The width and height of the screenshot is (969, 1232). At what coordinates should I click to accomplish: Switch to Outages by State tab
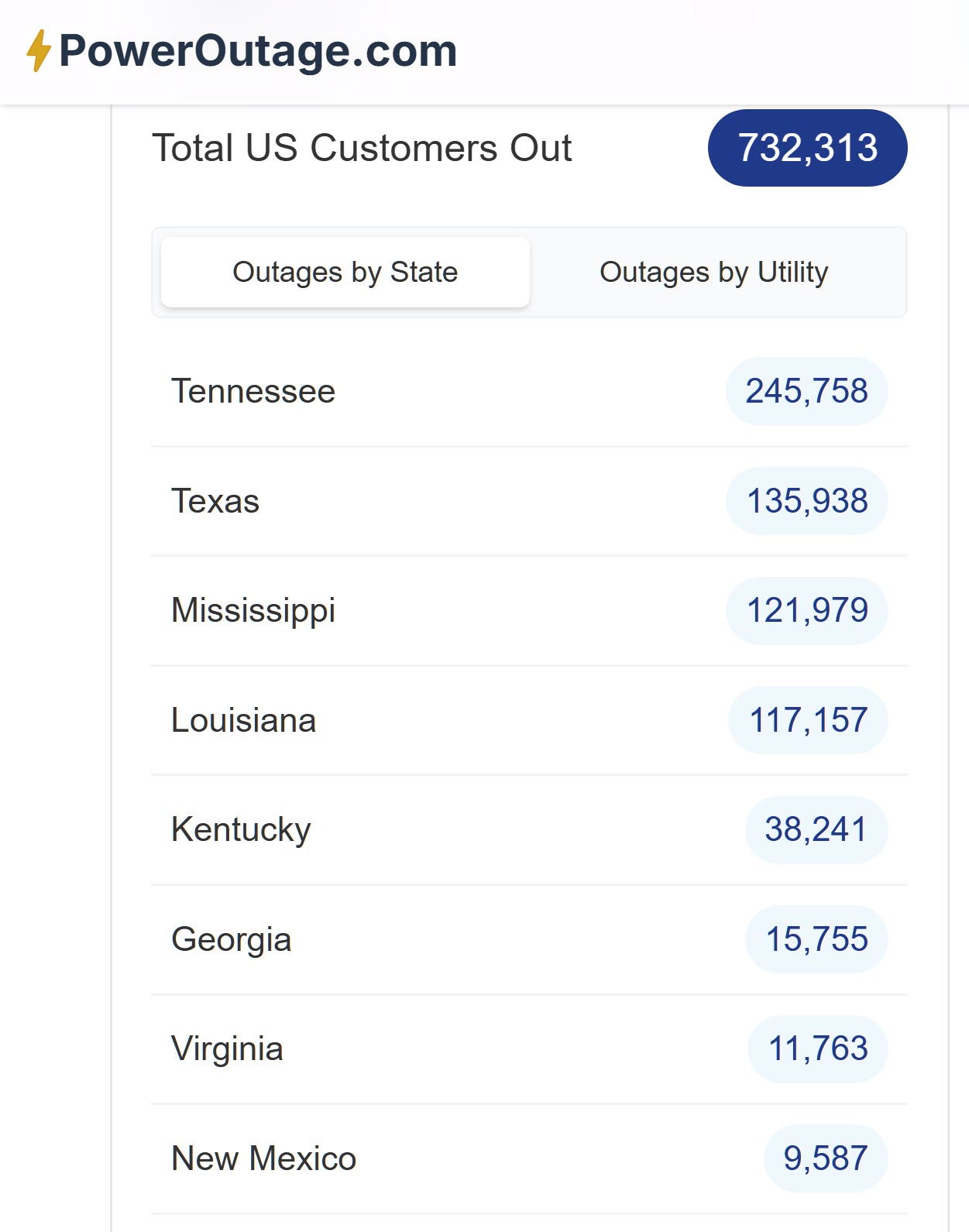[345, 273]
